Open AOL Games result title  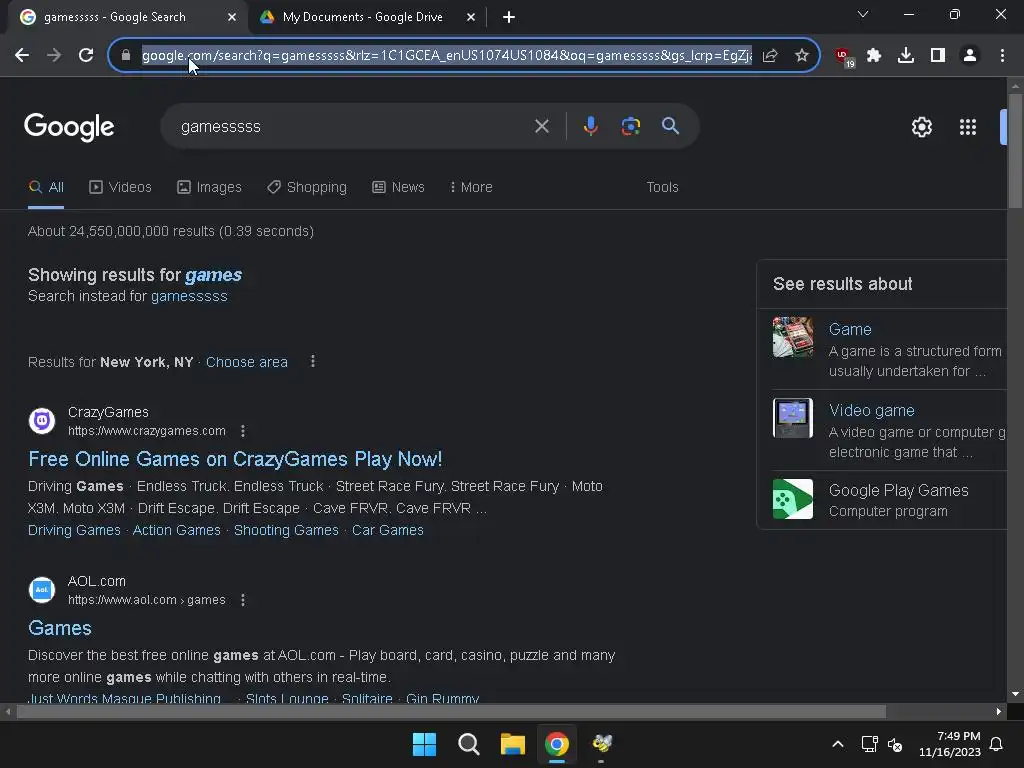60,628
